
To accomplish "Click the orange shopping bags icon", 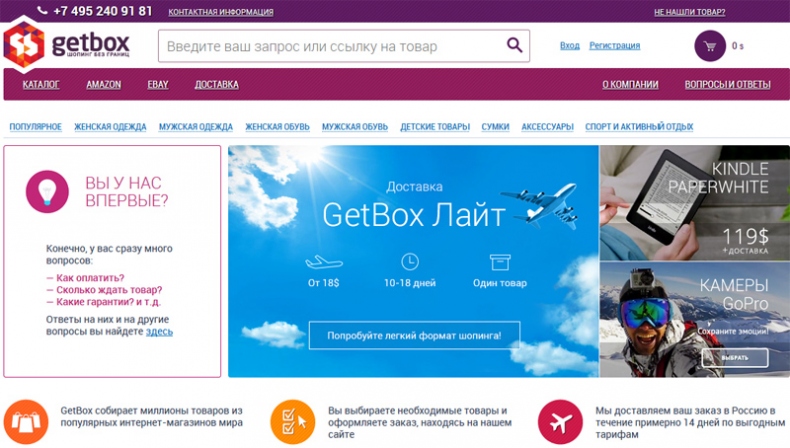I will point(26,422).
